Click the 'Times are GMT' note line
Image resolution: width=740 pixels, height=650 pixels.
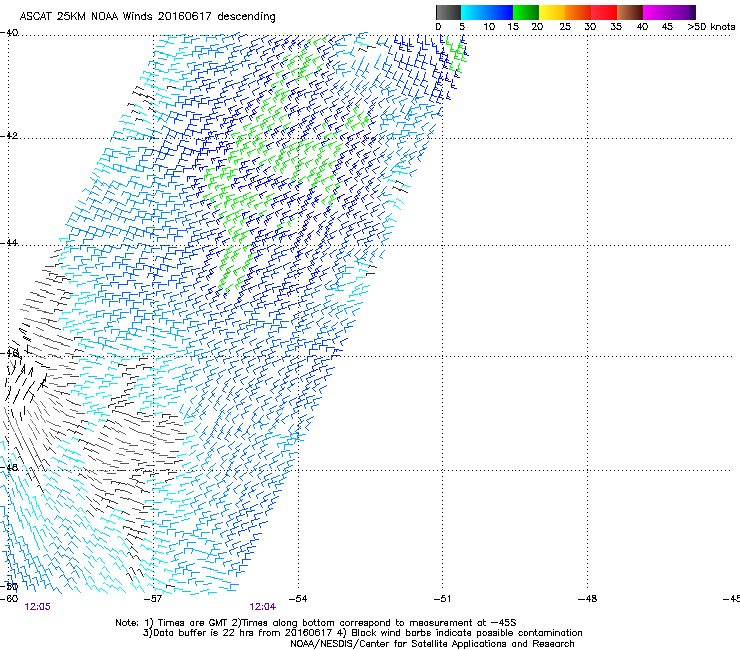click(316, 623)
